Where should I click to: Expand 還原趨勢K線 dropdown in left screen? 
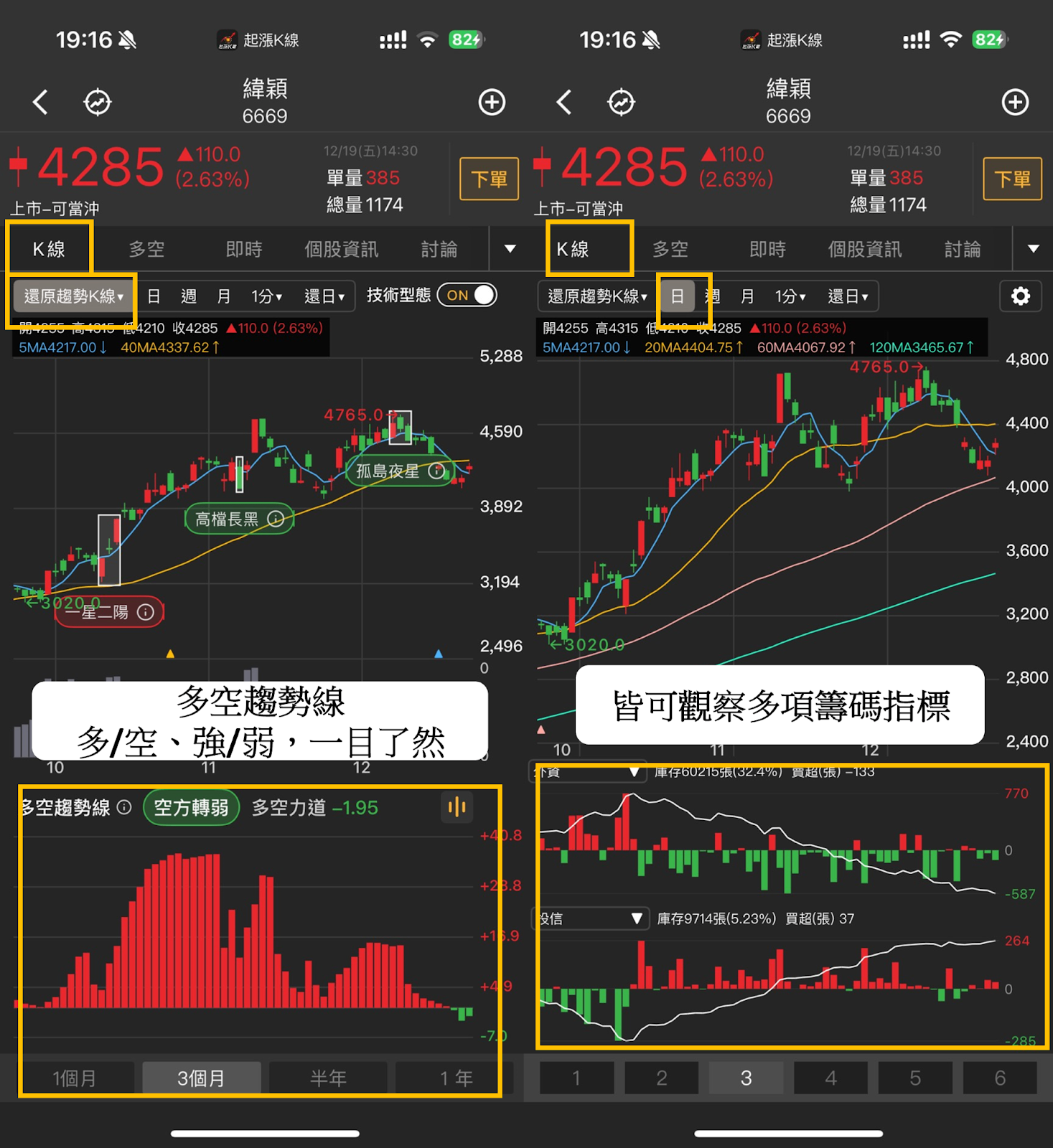tap(73, 296)
